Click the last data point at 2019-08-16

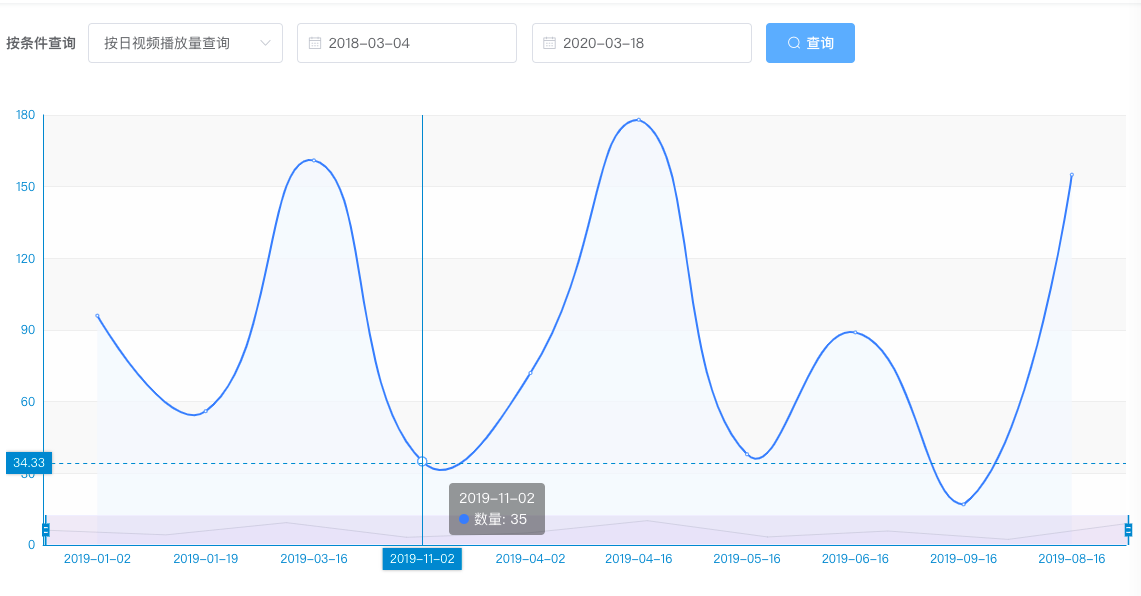pos(1072,175)
